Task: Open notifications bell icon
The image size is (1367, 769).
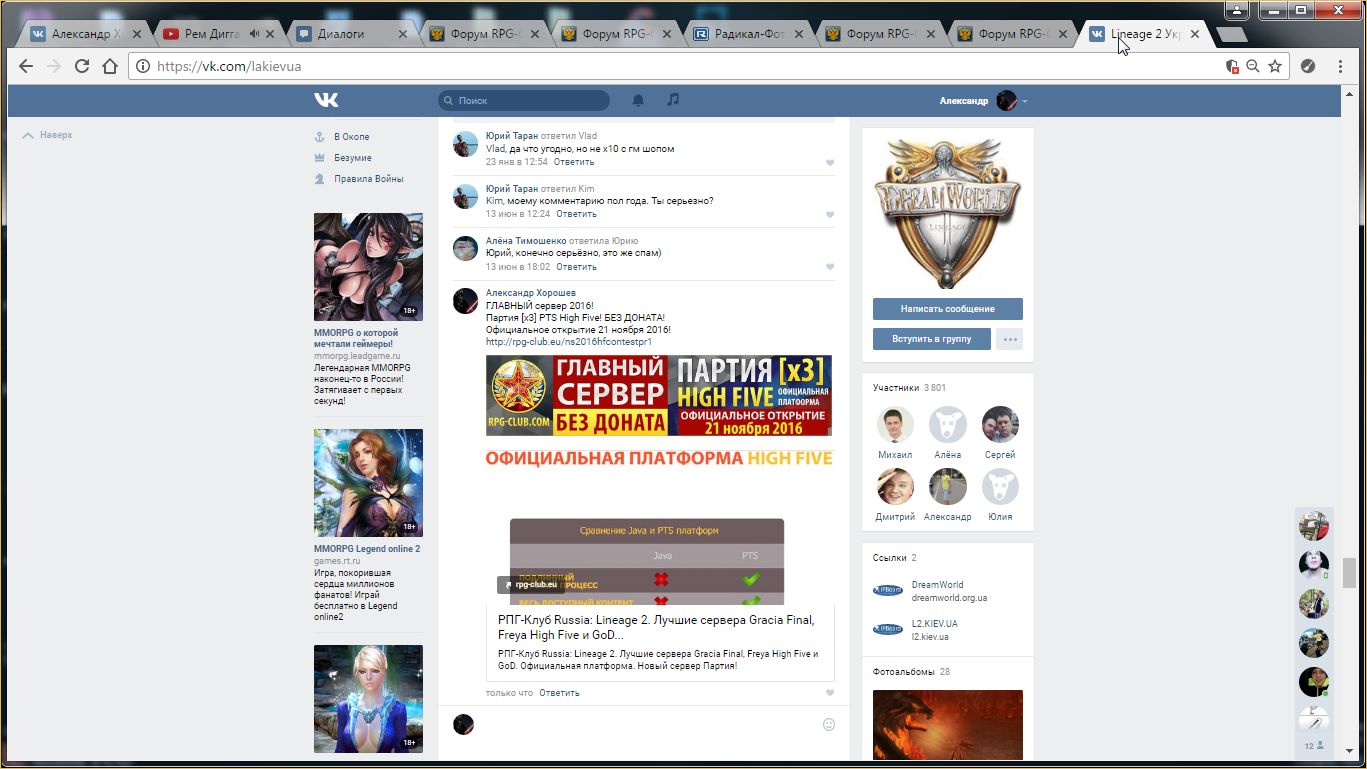Action: 638,100
